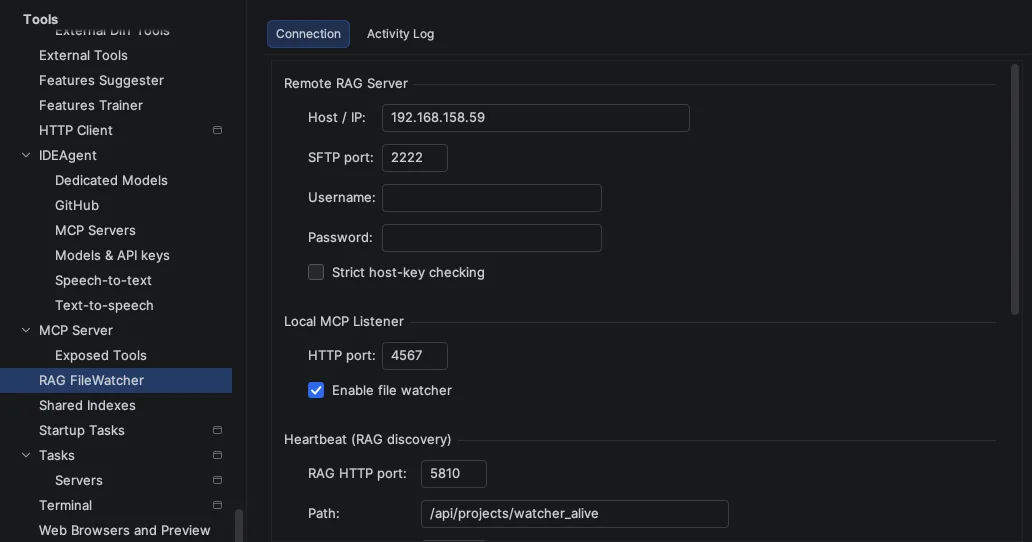
Task: Collapse the MCP Server tree node
Action: (26, 330)
